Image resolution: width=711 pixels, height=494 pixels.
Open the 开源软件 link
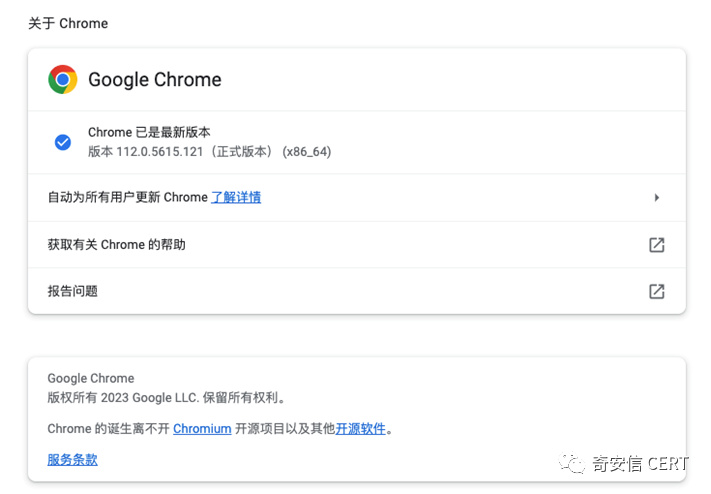coord(360,429)
